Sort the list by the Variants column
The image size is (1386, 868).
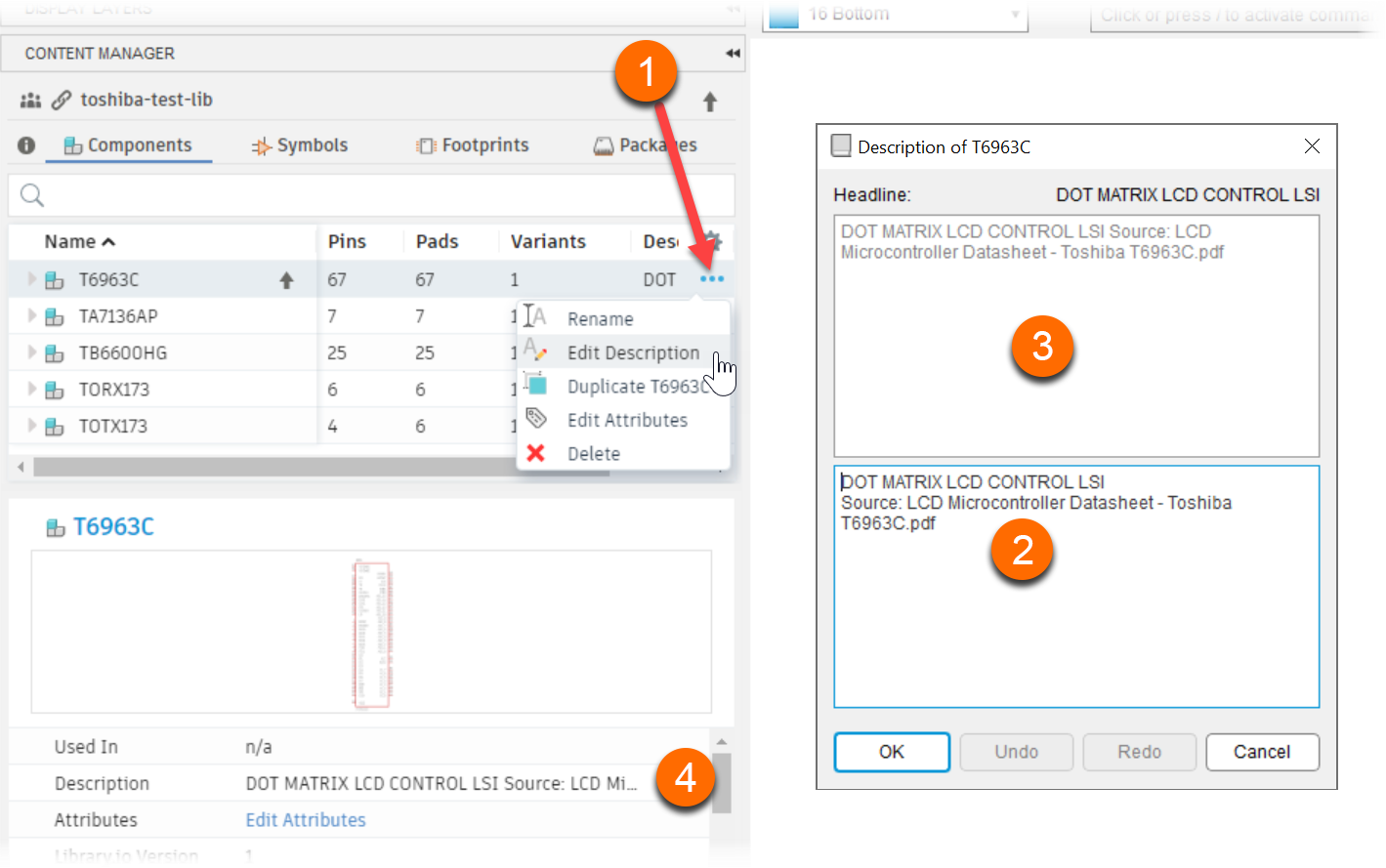click(x=548, y=241)
